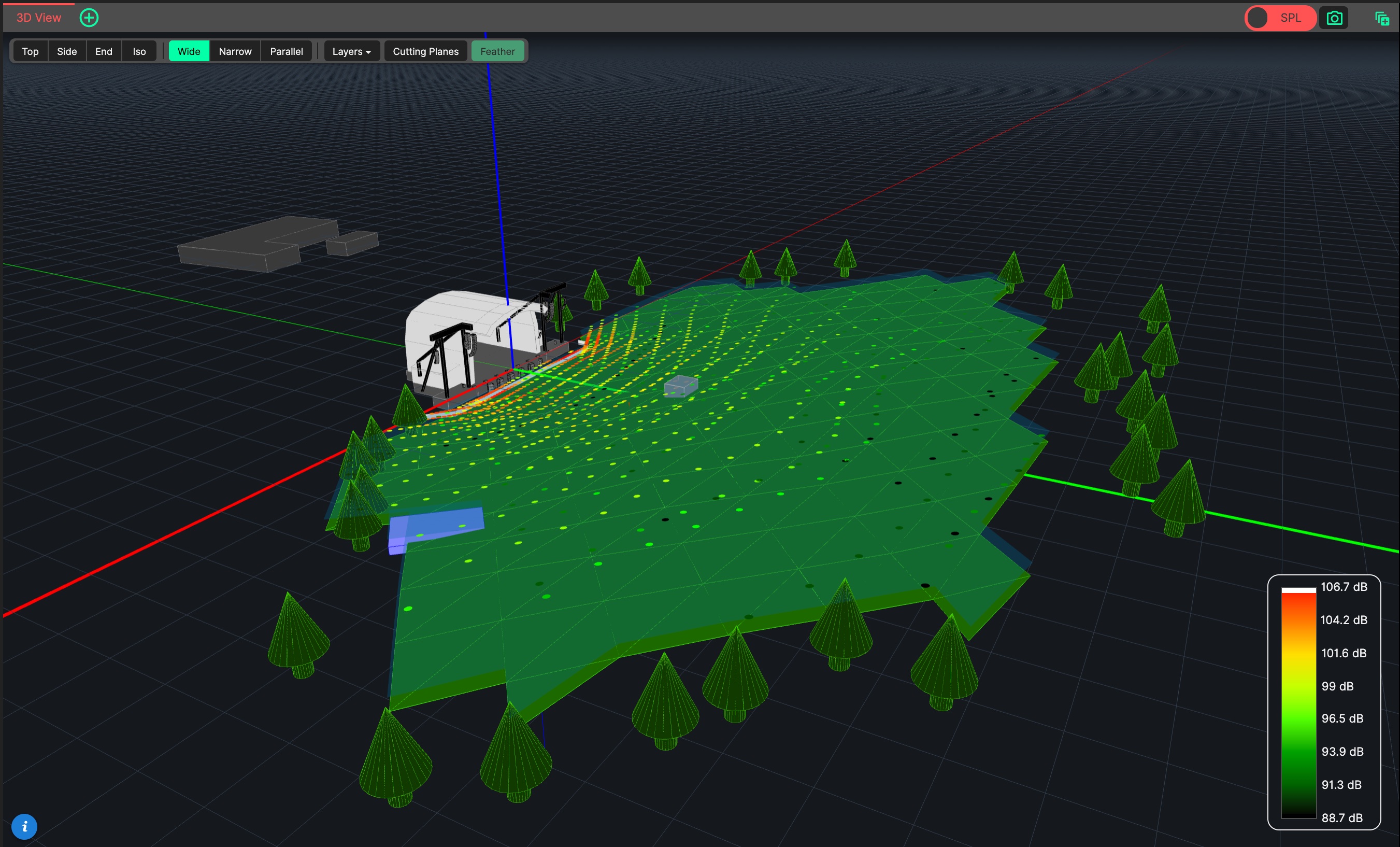Viewport: 1400px width, 847px height.
Task: Click the 104.2 dB legend label
Action: click(1344, 619)
